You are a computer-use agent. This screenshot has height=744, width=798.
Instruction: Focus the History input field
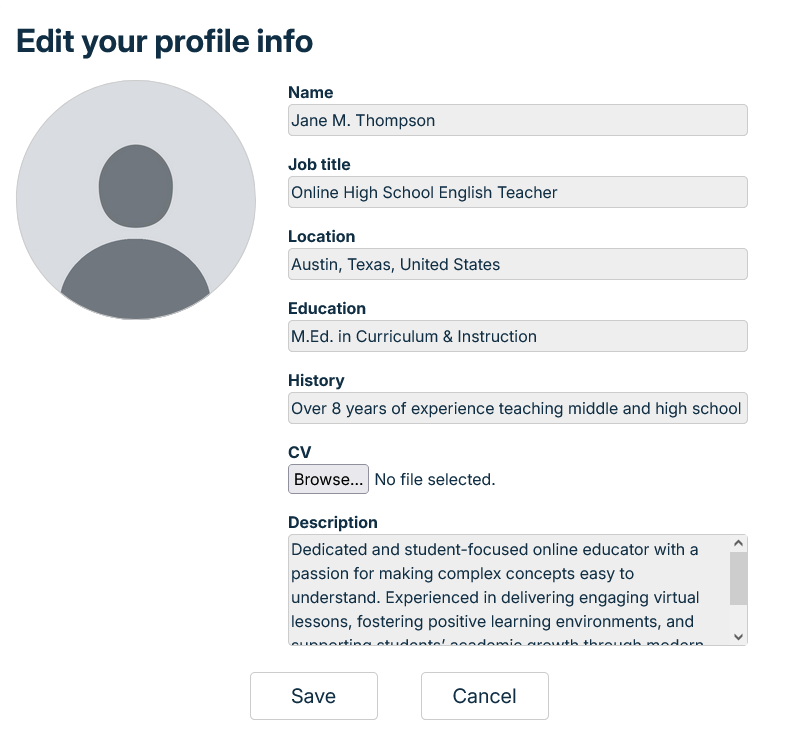pyautogui.click(x=517, y=408)
